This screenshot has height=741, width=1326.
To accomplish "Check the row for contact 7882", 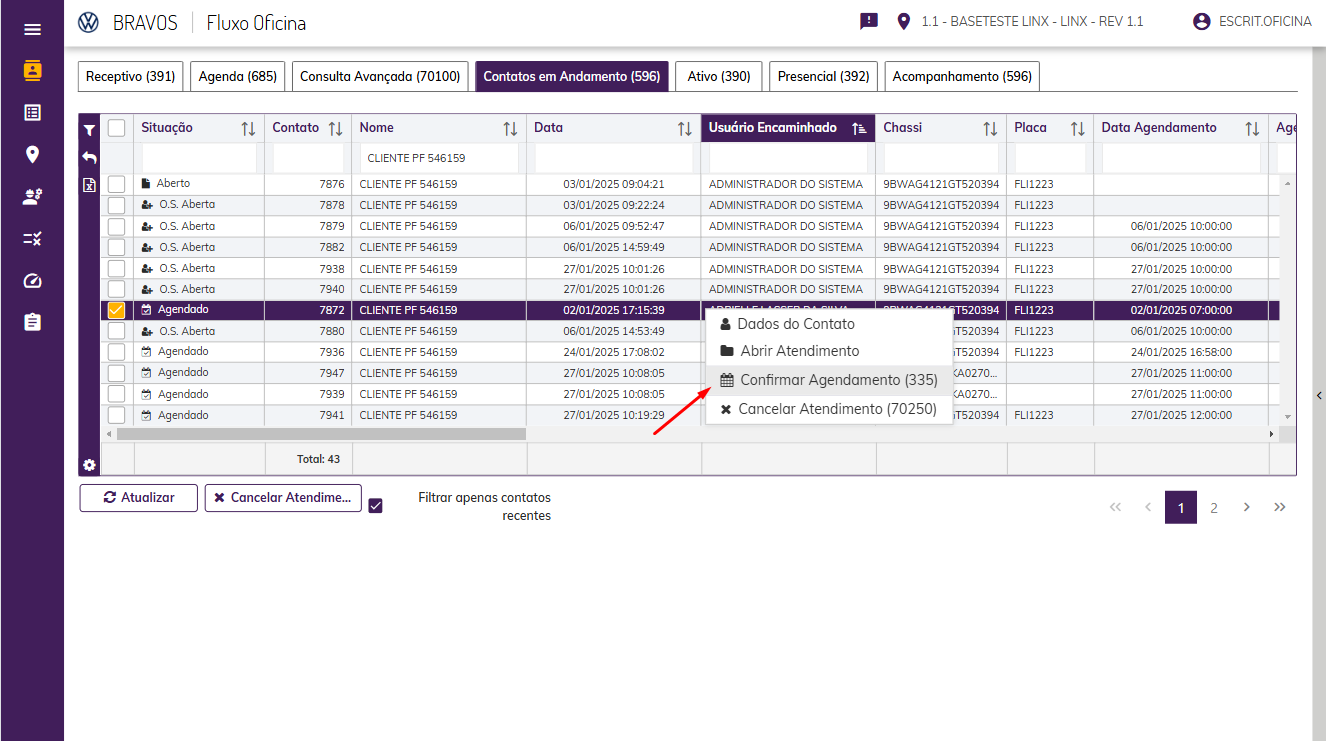I will point(117,247).
